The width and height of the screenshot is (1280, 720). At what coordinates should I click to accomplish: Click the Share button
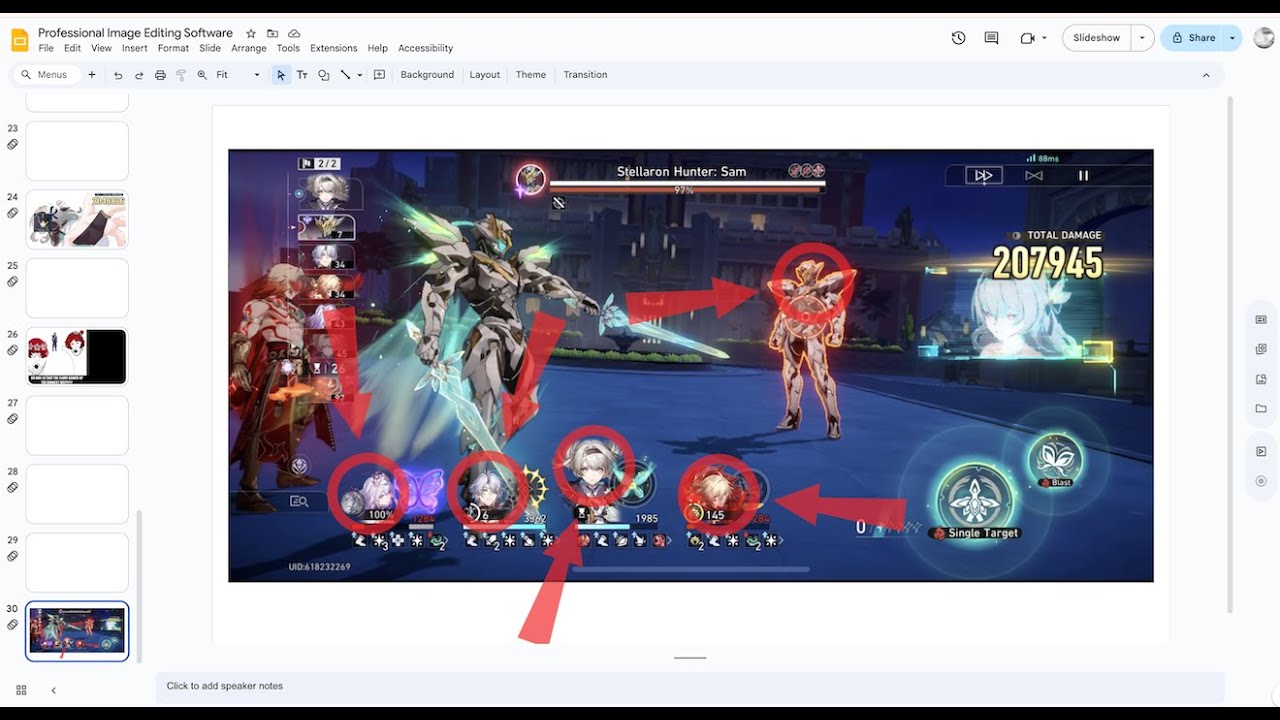pyautogui.click(x=1193, y=38)
